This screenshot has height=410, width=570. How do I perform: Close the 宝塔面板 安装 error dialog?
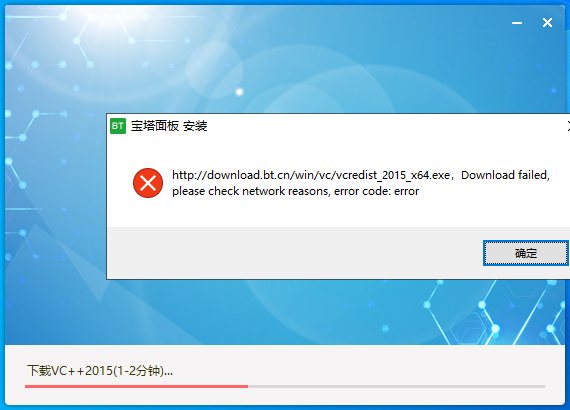(x=568, y=126)
